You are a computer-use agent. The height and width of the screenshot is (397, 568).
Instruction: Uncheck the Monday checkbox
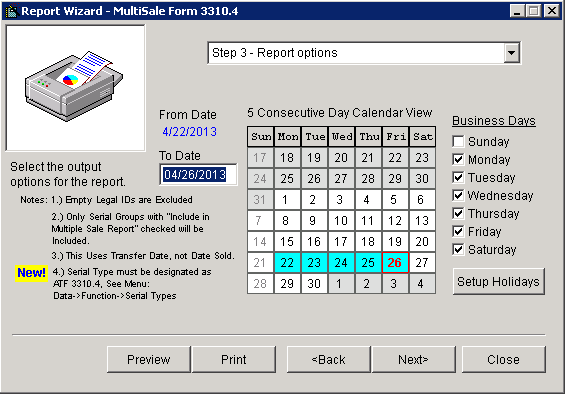point(458,159)
